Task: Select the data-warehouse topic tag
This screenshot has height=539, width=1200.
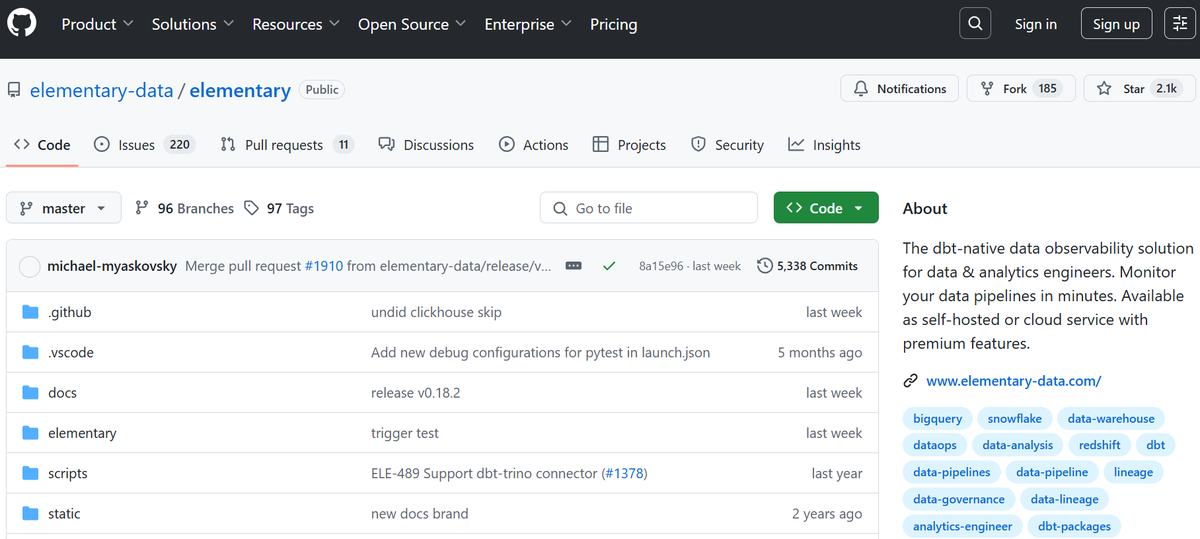Action: 1111,419
